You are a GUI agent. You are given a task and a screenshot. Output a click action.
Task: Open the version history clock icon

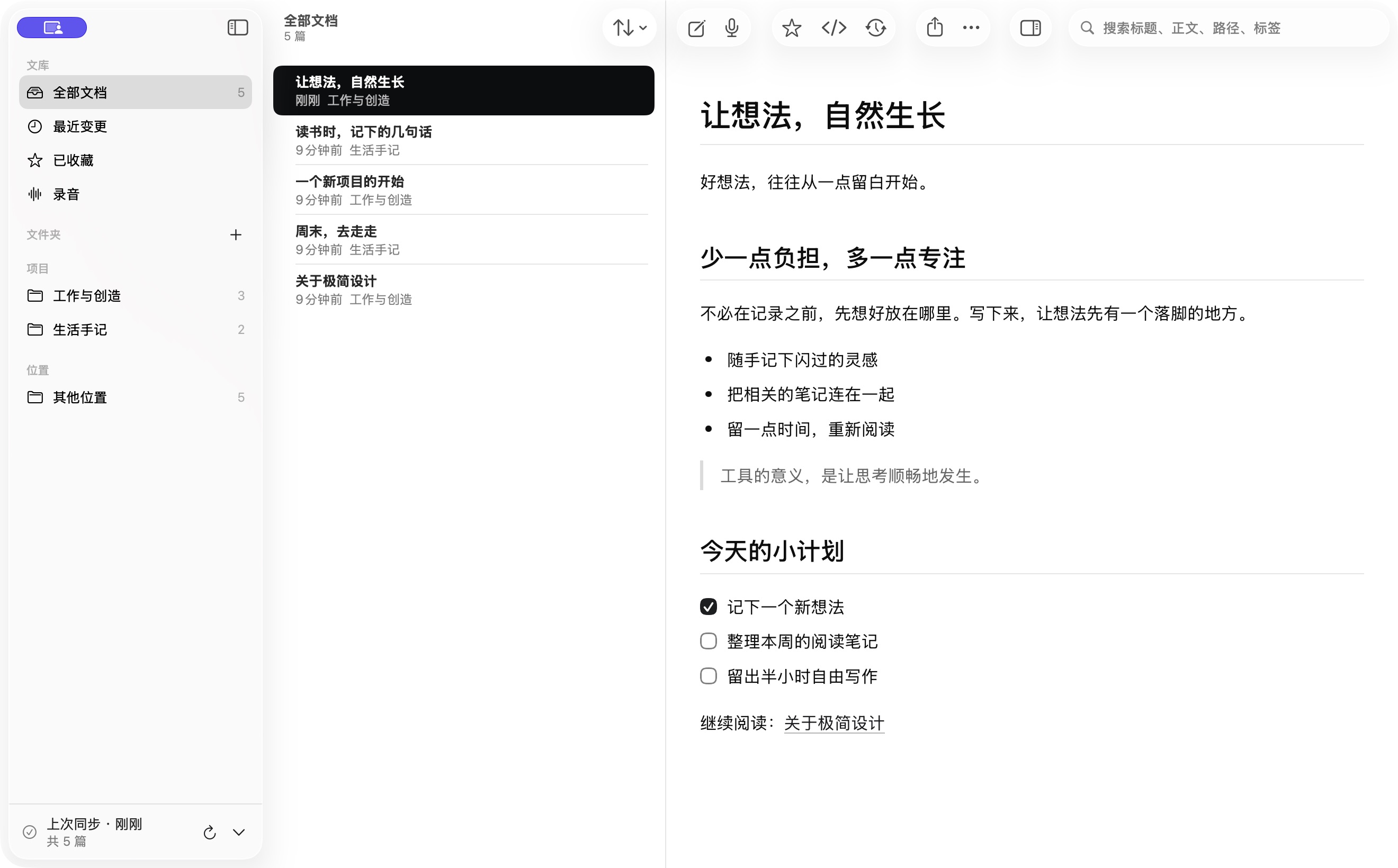tap(876, 28)
